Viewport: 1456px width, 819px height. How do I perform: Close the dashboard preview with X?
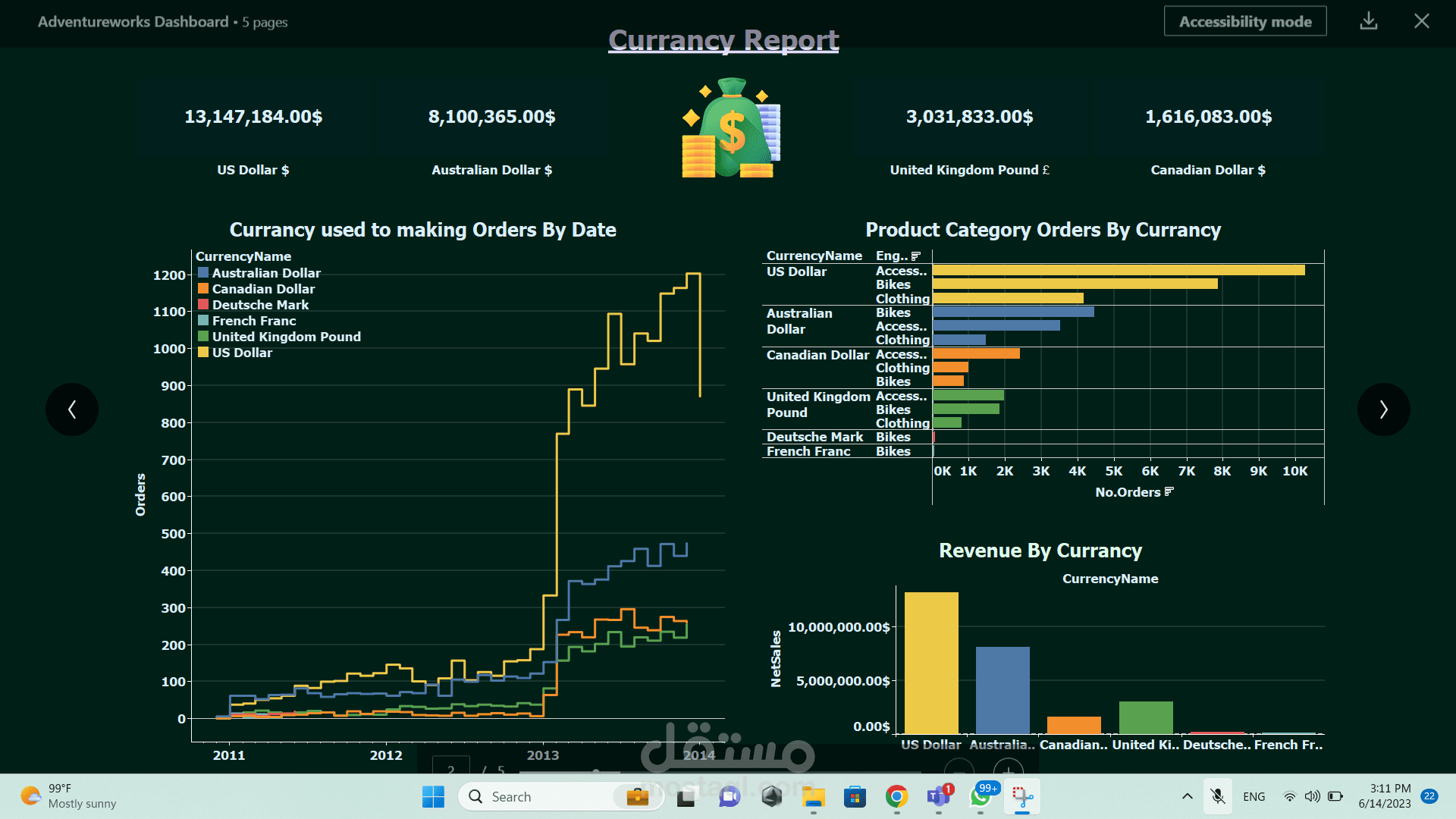[x=1422, y=21]
